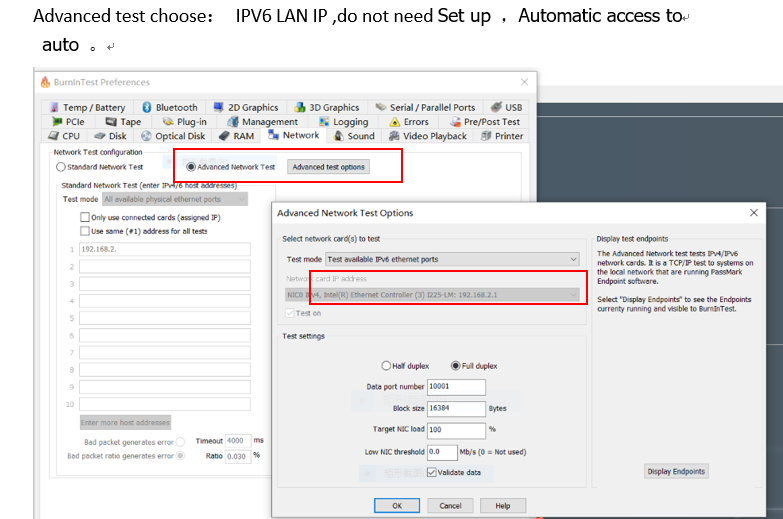Close the BurnInTest Preferences window
Screen dimensions: 783x519
[x=524, y=82]
